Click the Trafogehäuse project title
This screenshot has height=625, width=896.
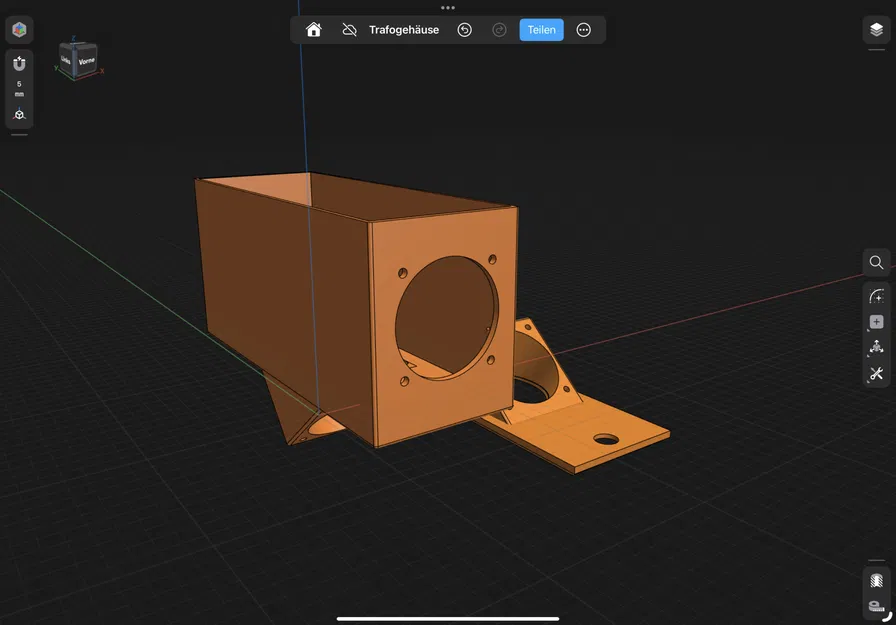(404, 30)
